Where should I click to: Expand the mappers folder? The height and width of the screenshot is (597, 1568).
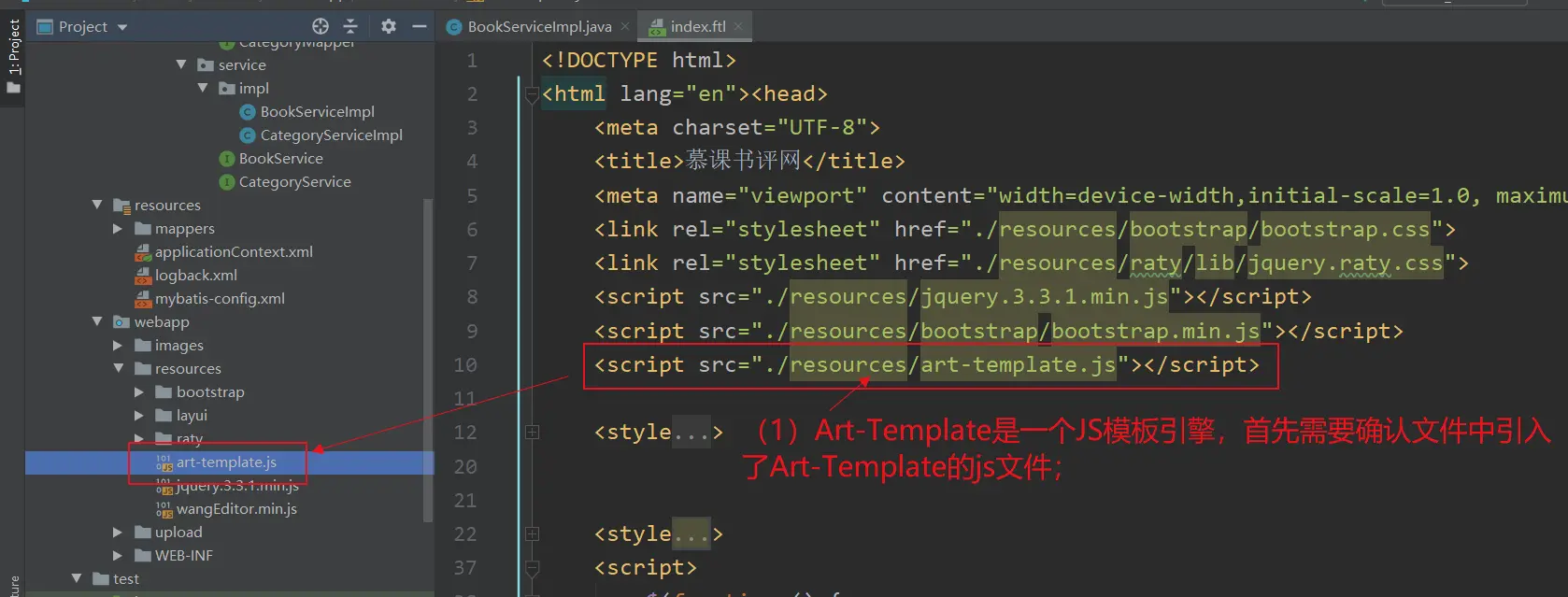[118, 228]
